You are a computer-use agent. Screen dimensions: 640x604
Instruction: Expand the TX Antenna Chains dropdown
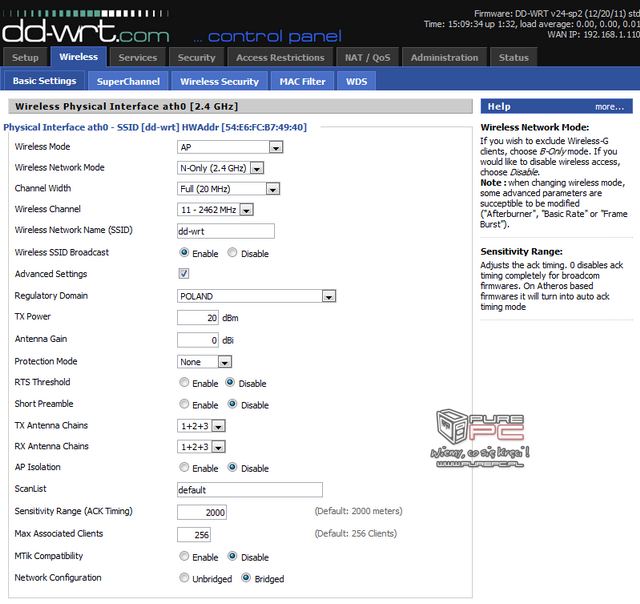[201, 426]
